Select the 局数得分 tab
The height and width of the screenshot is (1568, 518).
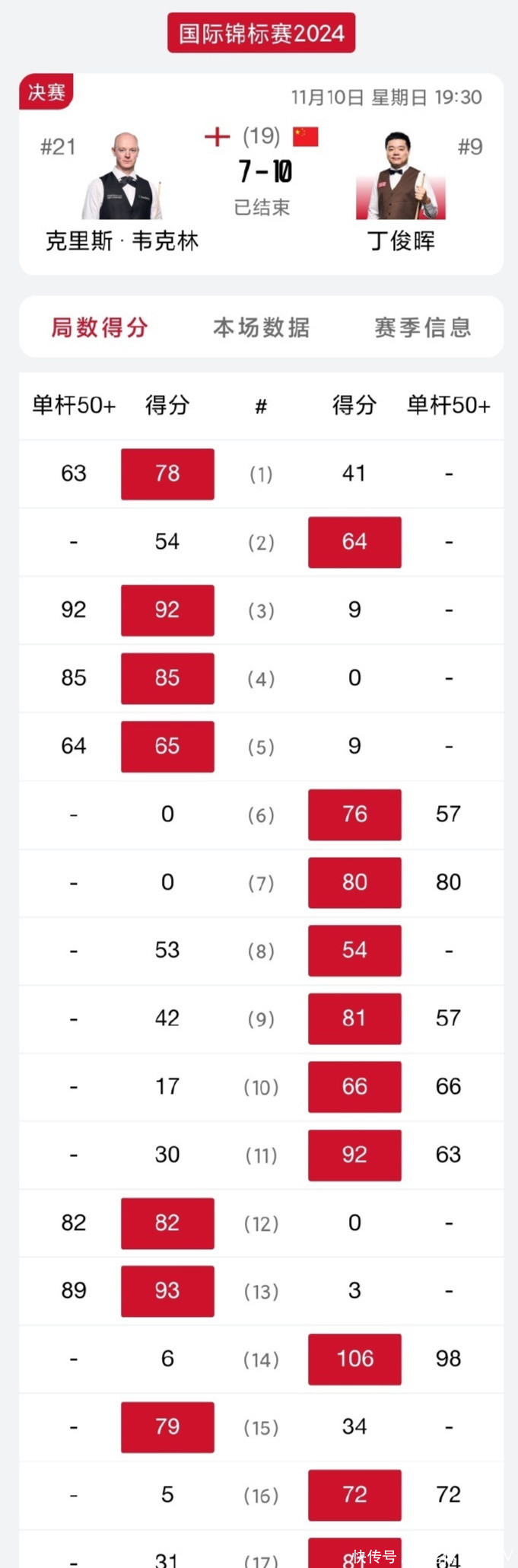(100, 327)
